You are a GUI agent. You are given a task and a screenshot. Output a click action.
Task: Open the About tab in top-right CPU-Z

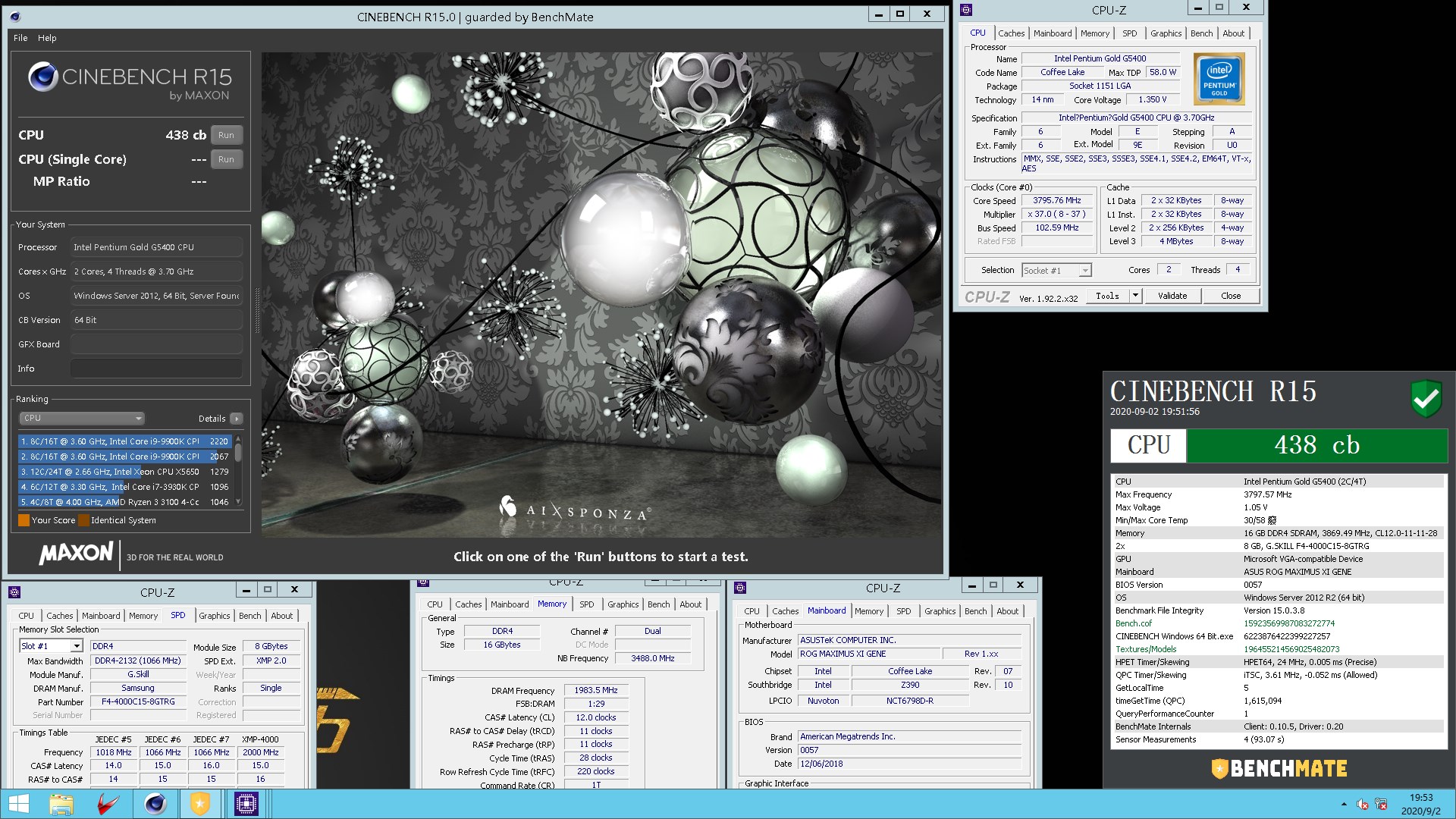(x=1233, y=33)
